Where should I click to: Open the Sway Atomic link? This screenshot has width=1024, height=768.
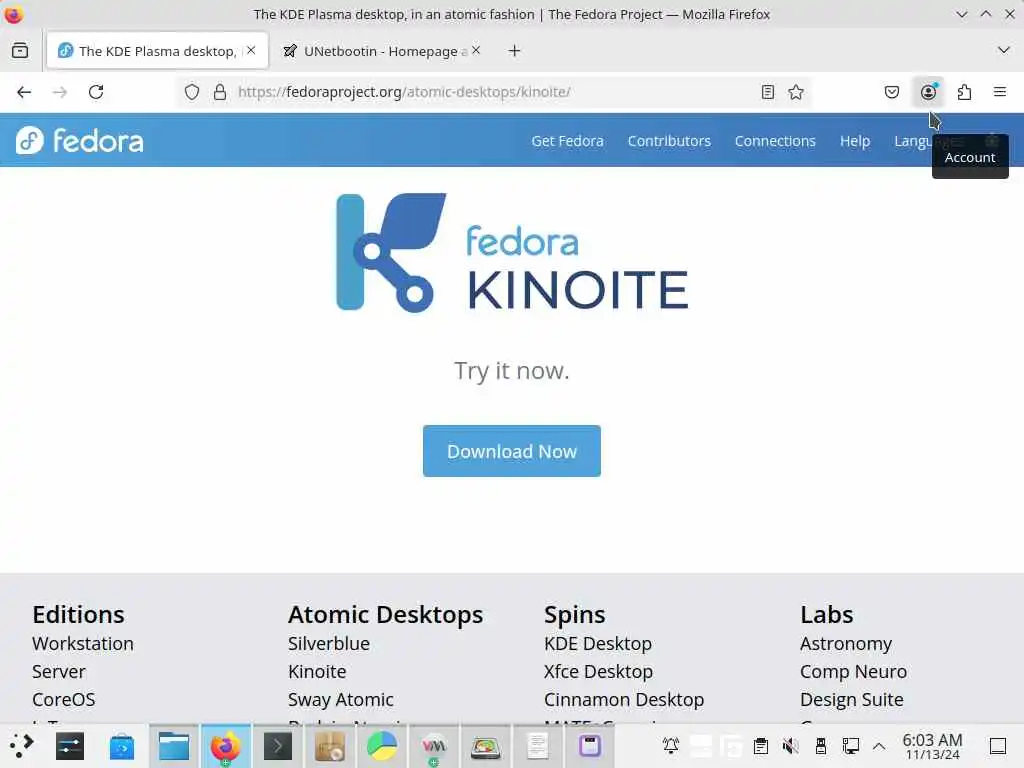[340, 700]
